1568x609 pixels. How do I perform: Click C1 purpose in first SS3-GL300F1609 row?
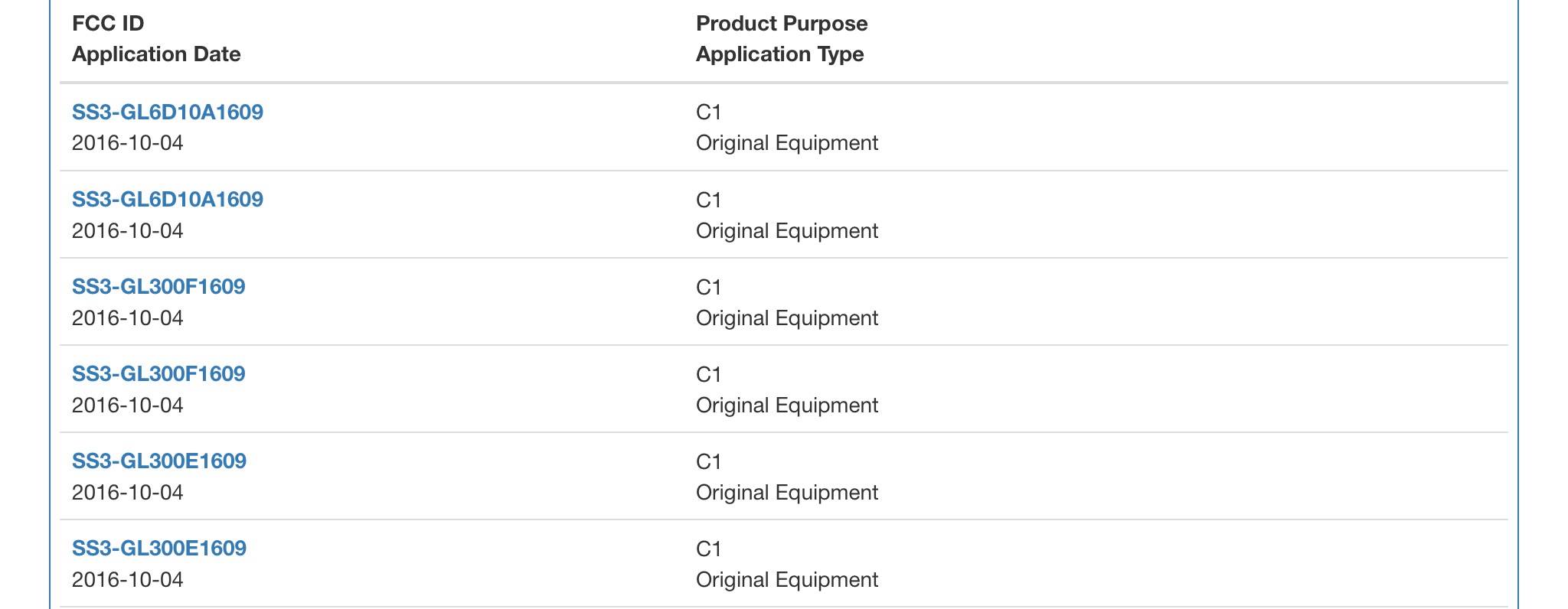[709, 287]
